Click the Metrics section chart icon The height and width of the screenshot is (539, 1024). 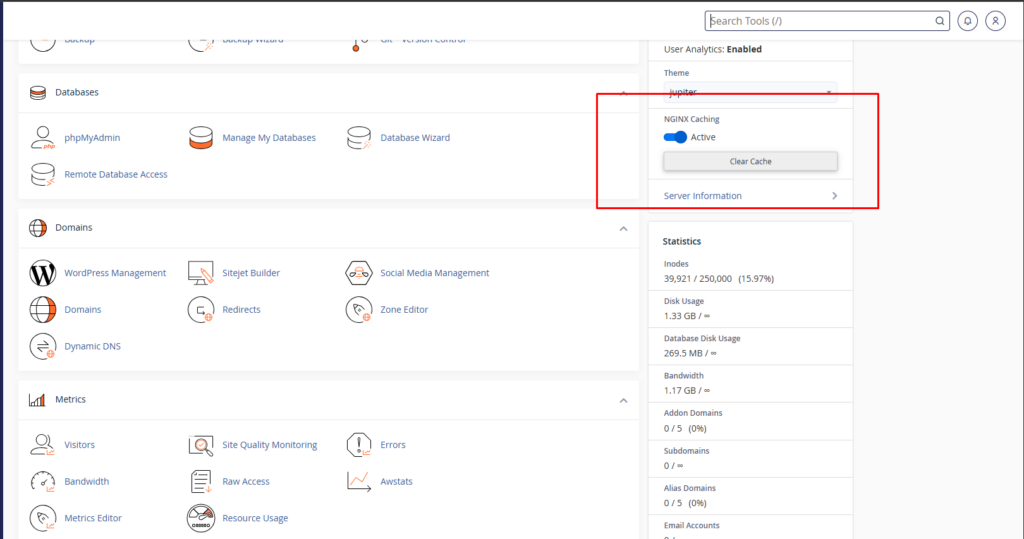(x=37, y=400)
